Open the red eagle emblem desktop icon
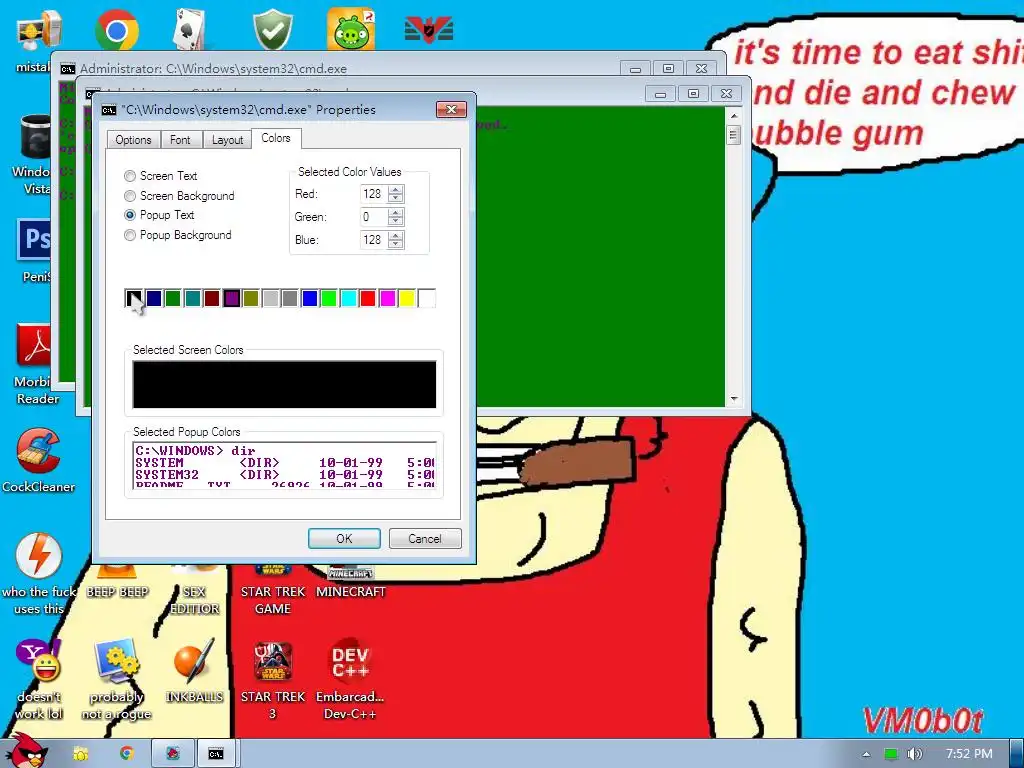This screenshot has width=1024, height=768. 428,30
